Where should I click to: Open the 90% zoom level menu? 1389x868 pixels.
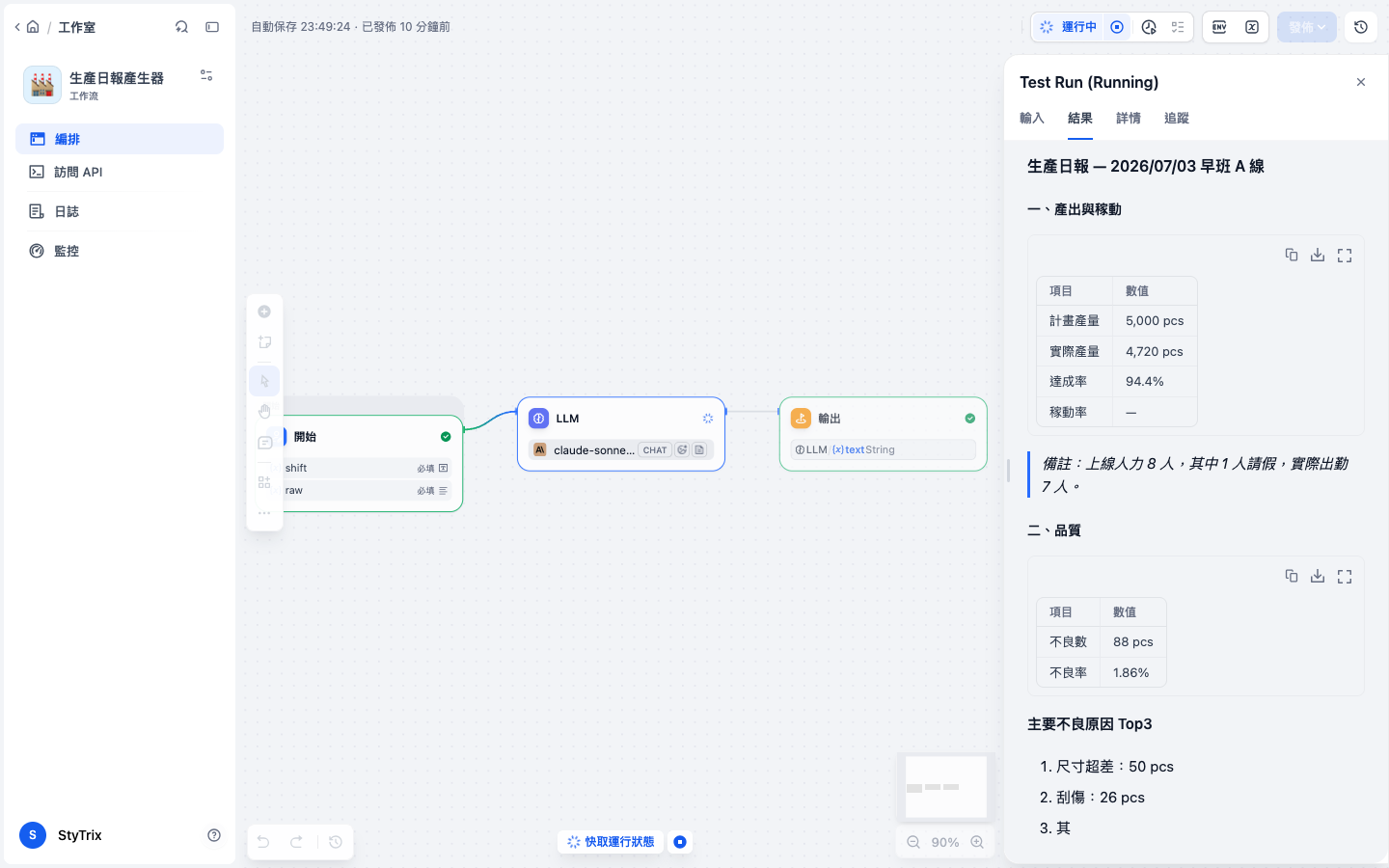pos(945,842)
